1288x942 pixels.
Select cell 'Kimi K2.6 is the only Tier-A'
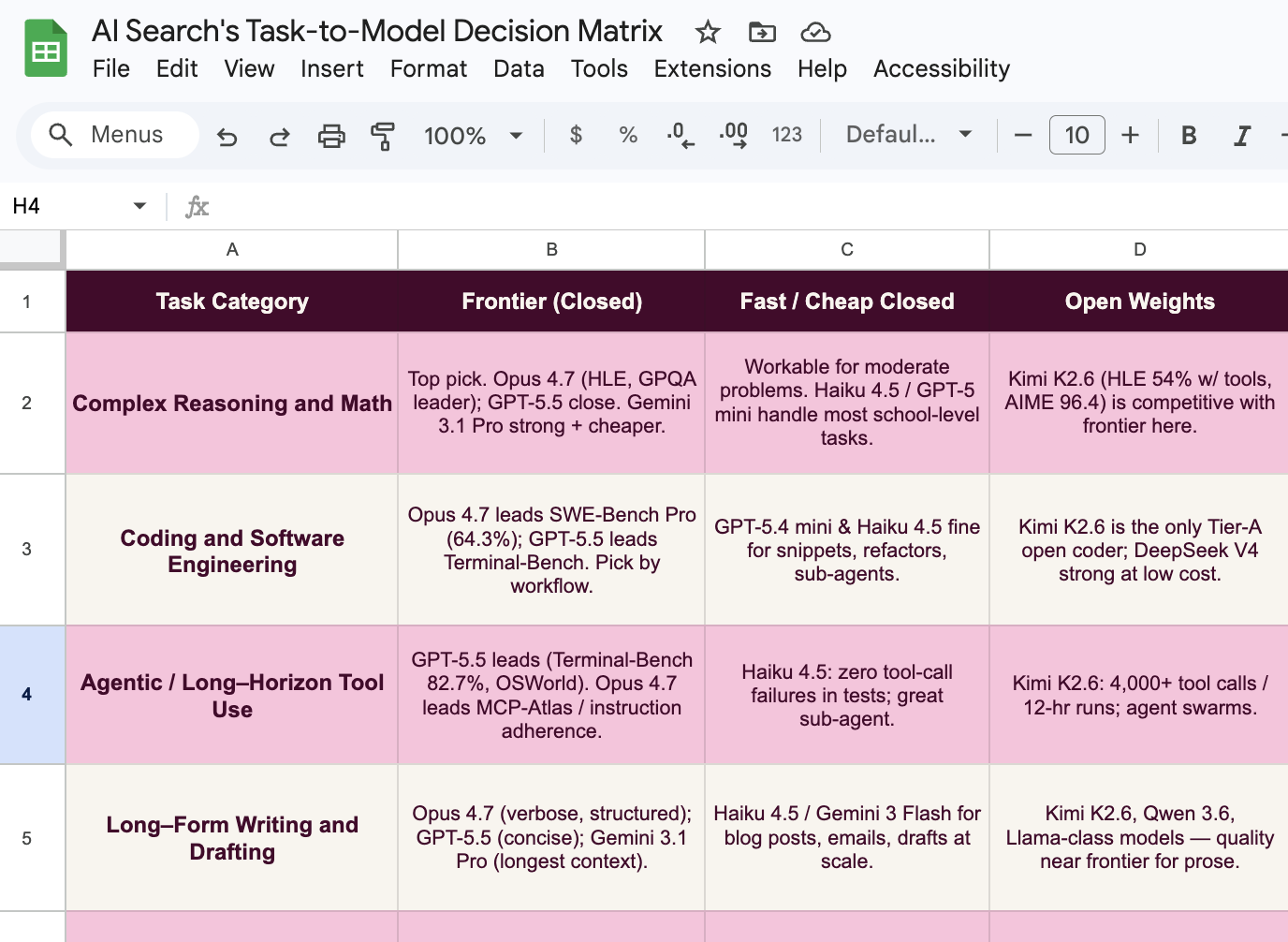coord(1139,550)
